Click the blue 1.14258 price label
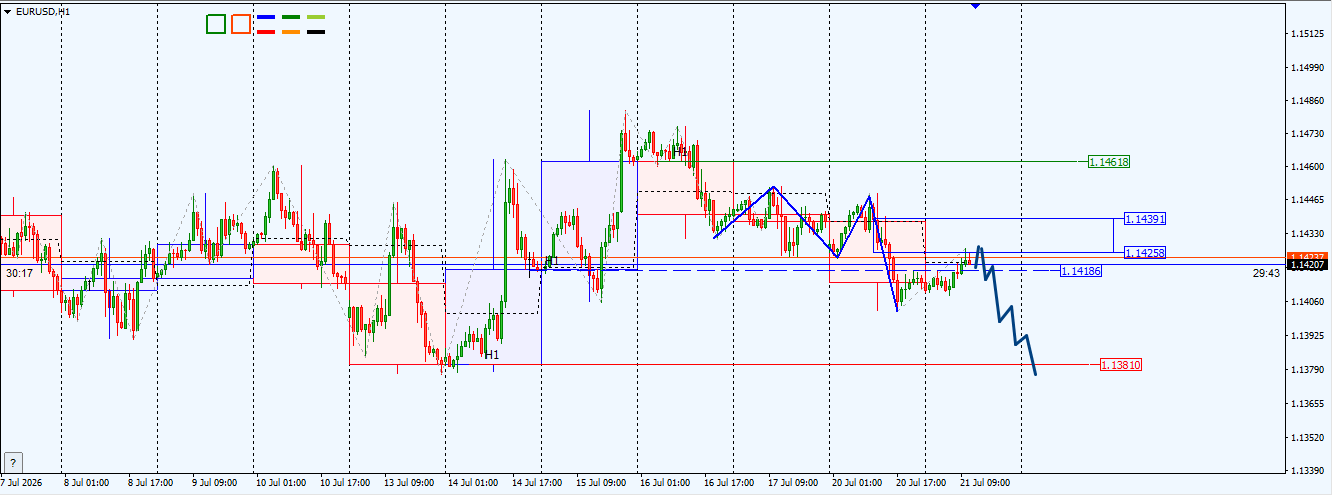 pyautogui.click(x=1145, y=252)
